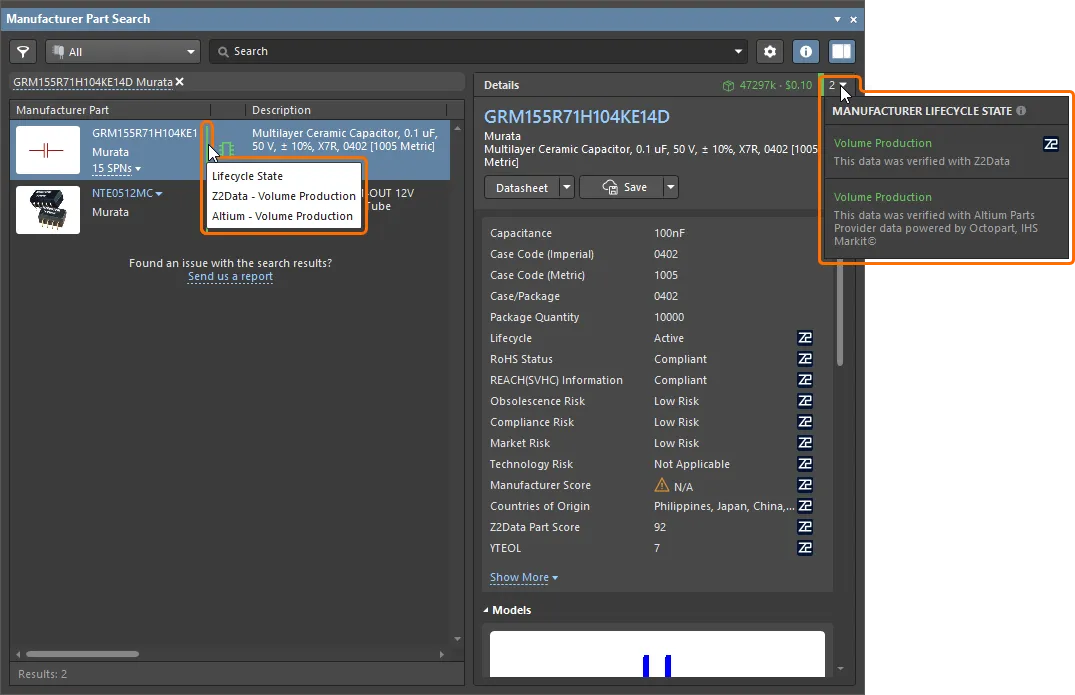Open the All categories dropdown
This screenshot has width=1075, height=695.
click(x=123, y=52)
